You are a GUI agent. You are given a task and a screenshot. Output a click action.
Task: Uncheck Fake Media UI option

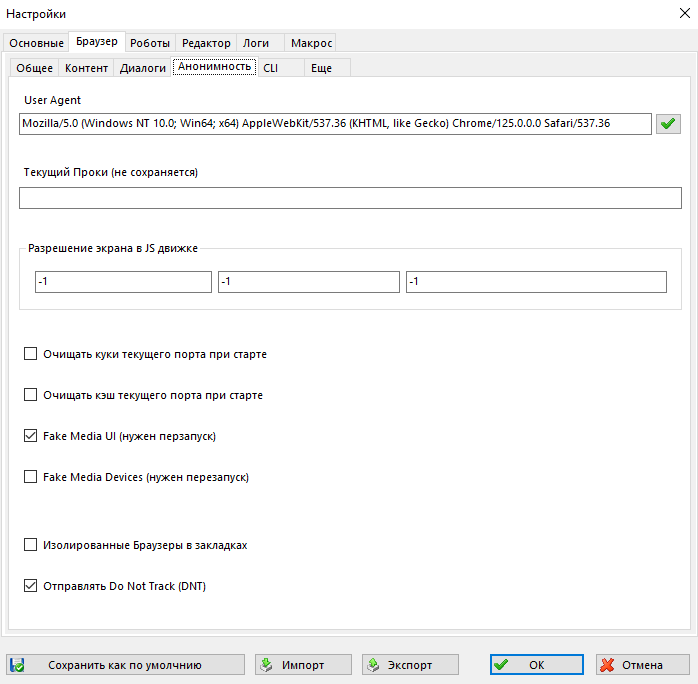point(30,436)
